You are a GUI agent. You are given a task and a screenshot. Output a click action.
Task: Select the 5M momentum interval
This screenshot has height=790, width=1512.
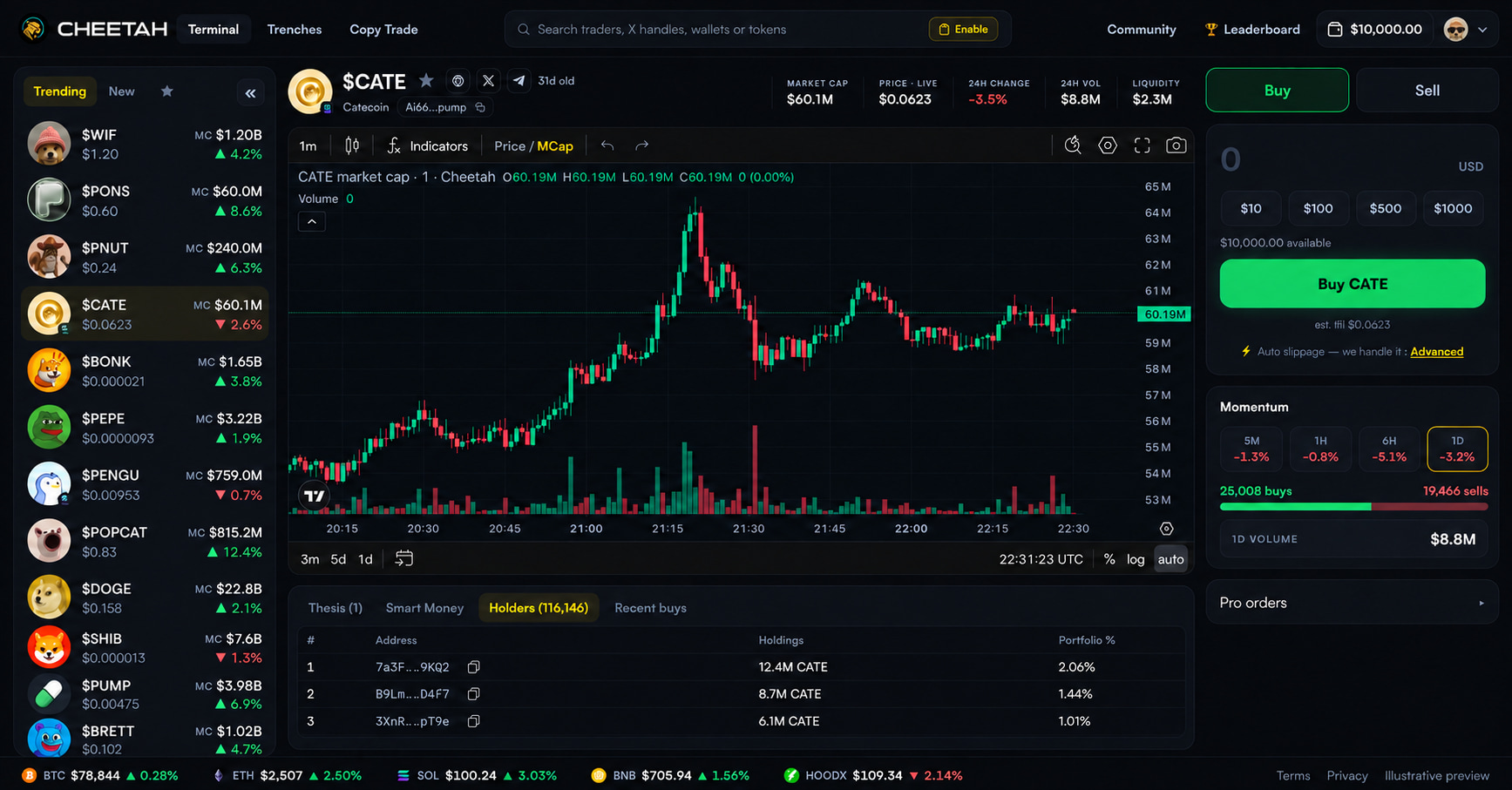tap(1251, 449)
